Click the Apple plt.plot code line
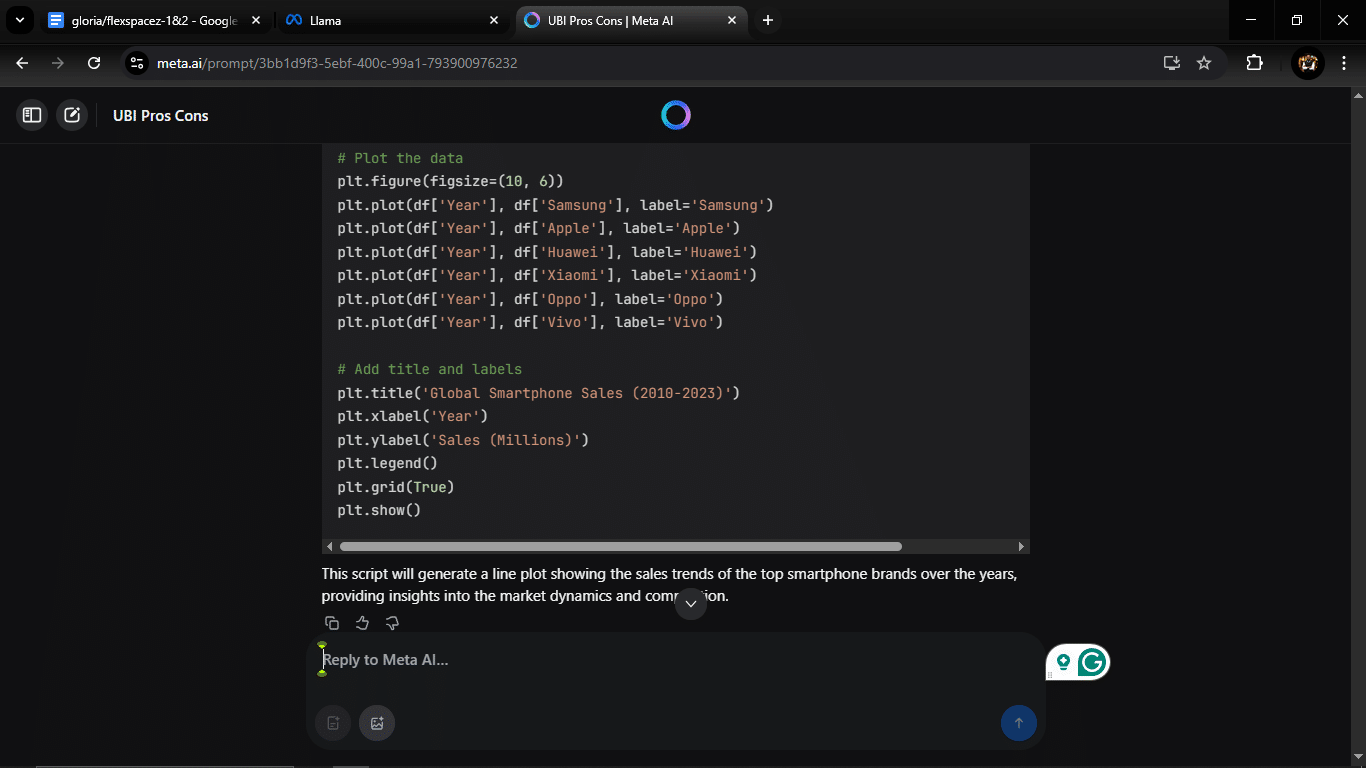This screenshot has width=1366, height=768. click(539, 228)
